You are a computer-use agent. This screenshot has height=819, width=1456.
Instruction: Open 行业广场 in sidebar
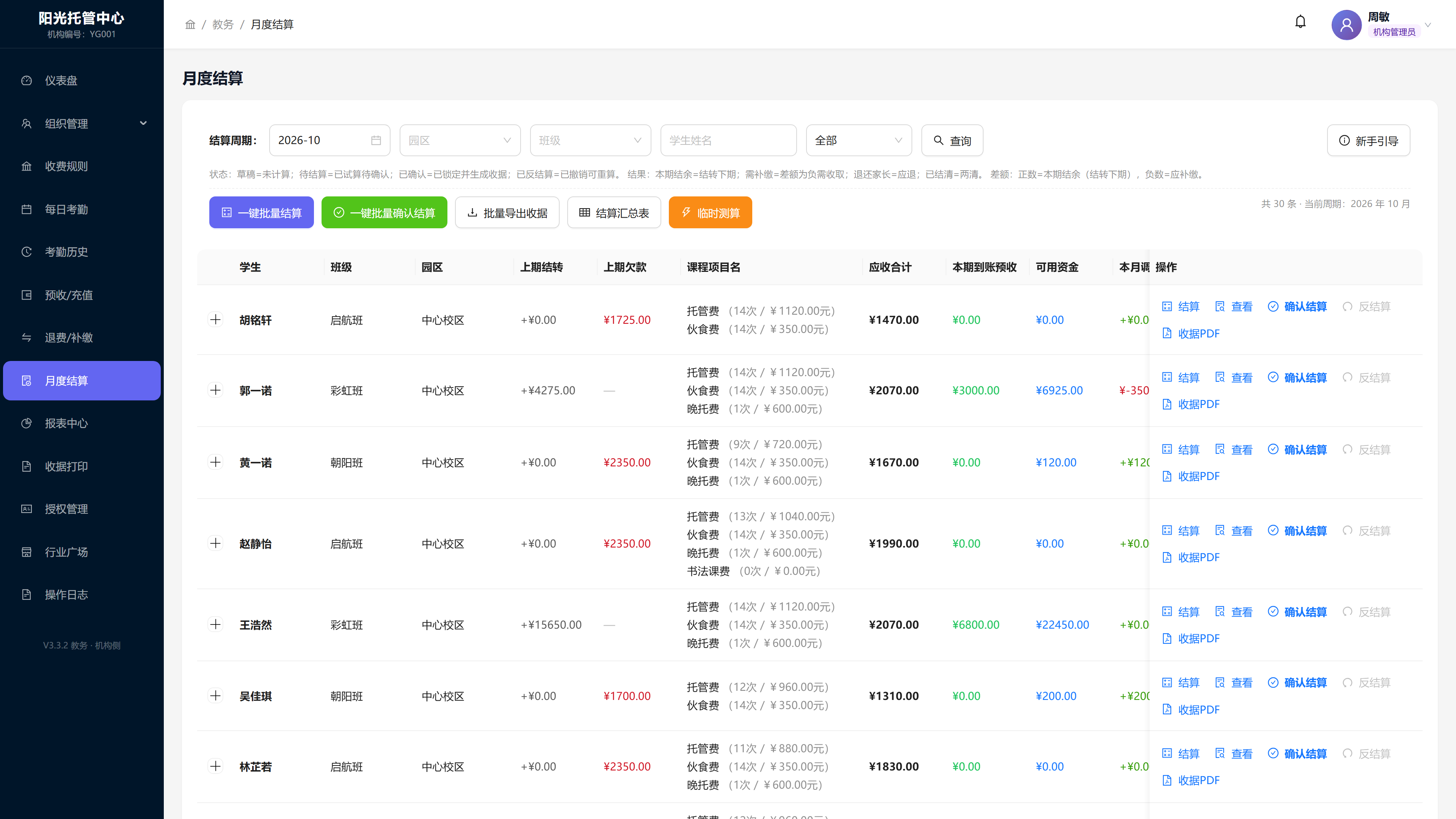[82, 552]
